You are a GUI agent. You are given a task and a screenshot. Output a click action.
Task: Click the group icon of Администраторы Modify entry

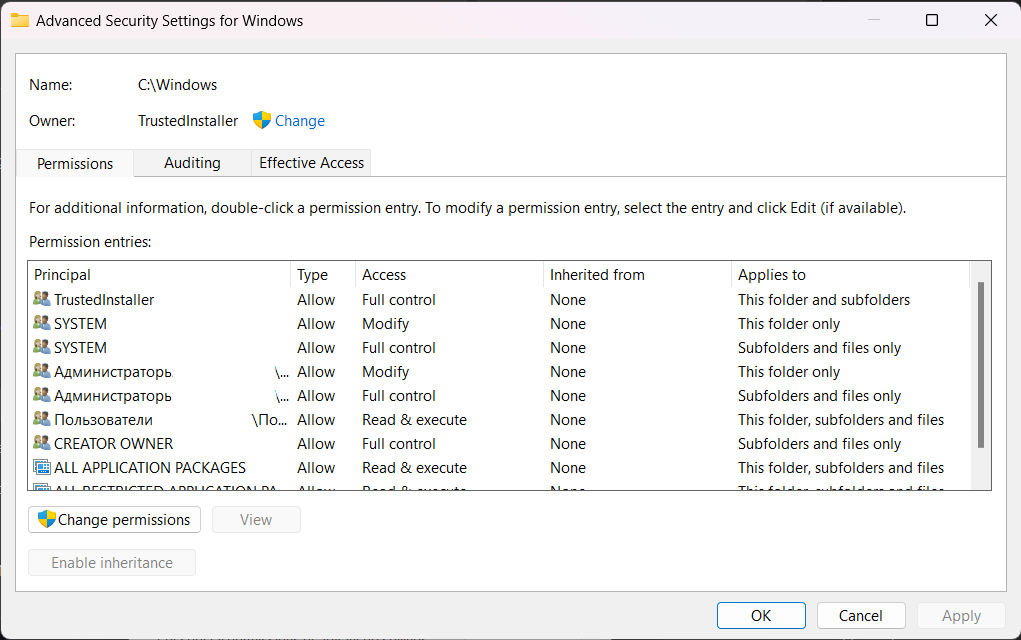pos(42,371)
